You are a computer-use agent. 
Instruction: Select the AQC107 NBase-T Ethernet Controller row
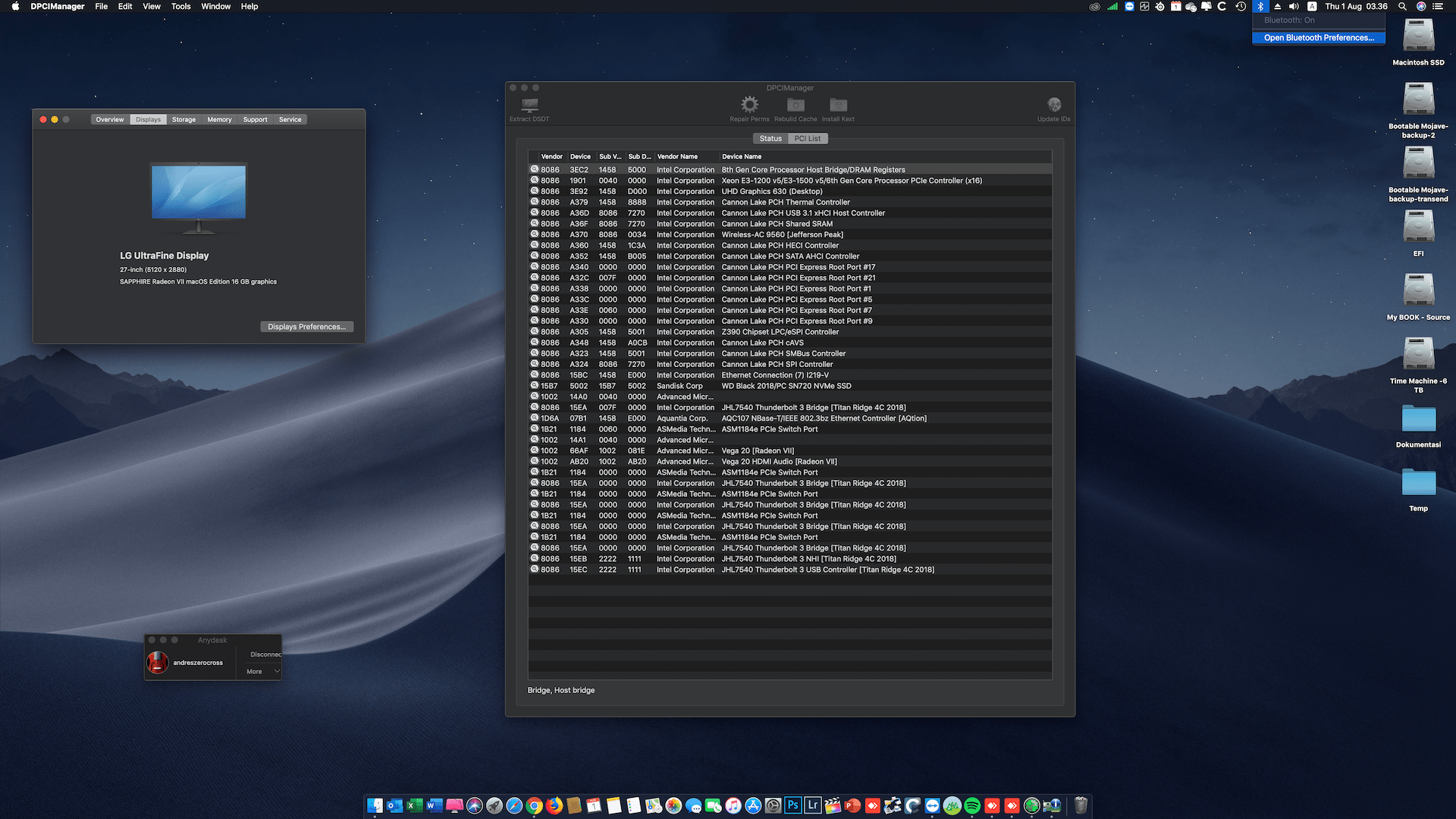(789, 419)
